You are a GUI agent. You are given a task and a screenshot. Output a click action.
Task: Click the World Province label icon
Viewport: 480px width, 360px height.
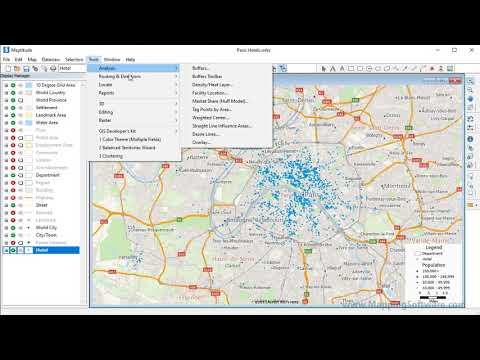21,100
